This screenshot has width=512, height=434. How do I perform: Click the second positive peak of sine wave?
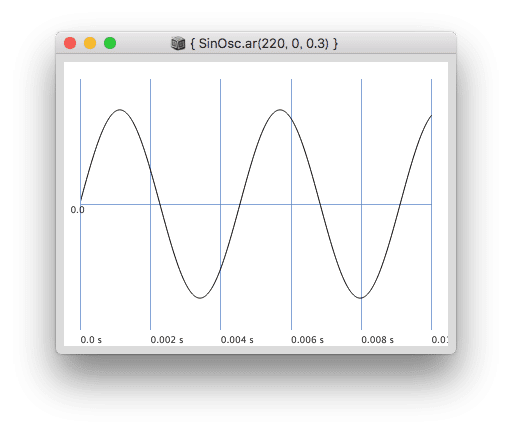[x=280, y=110]
